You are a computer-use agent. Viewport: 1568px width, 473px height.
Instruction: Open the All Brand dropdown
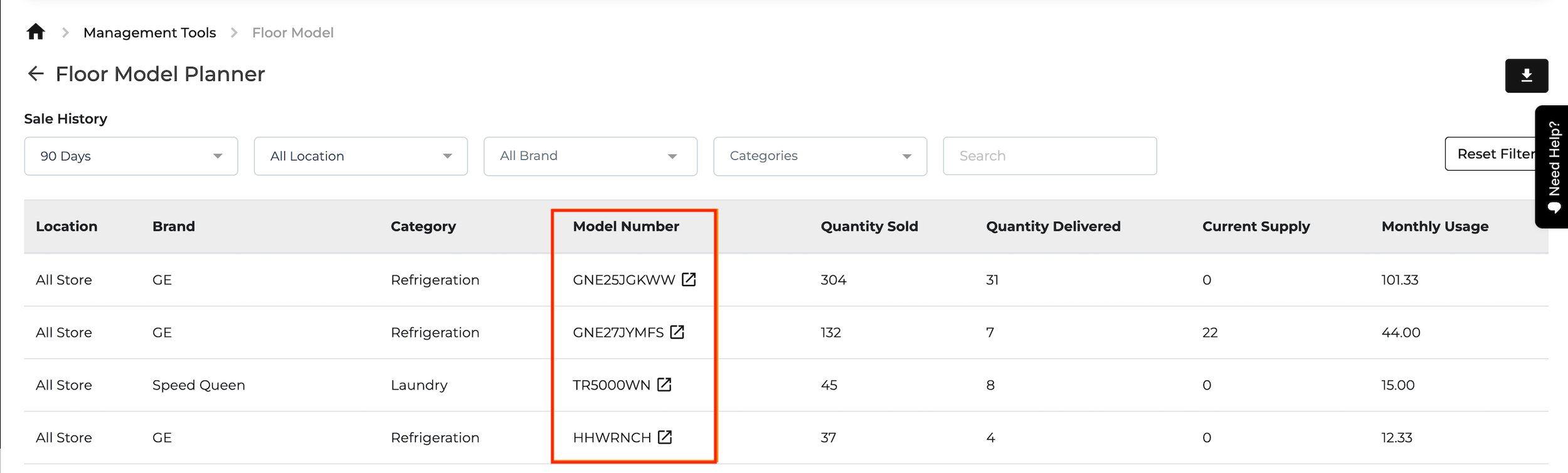click(590, 156)
